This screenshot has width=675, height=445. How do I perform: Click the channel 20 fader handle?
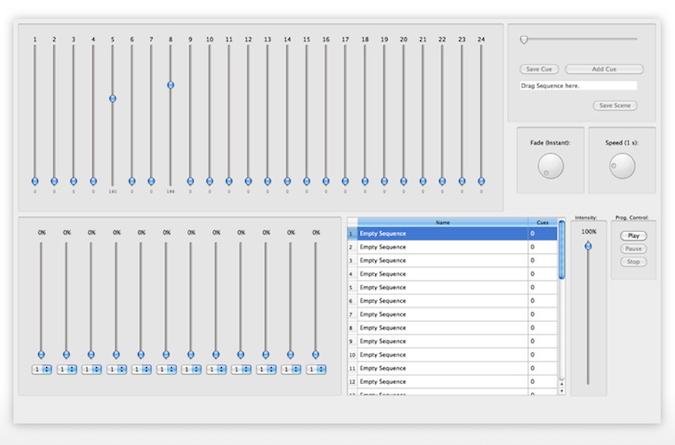pos(403,181)
